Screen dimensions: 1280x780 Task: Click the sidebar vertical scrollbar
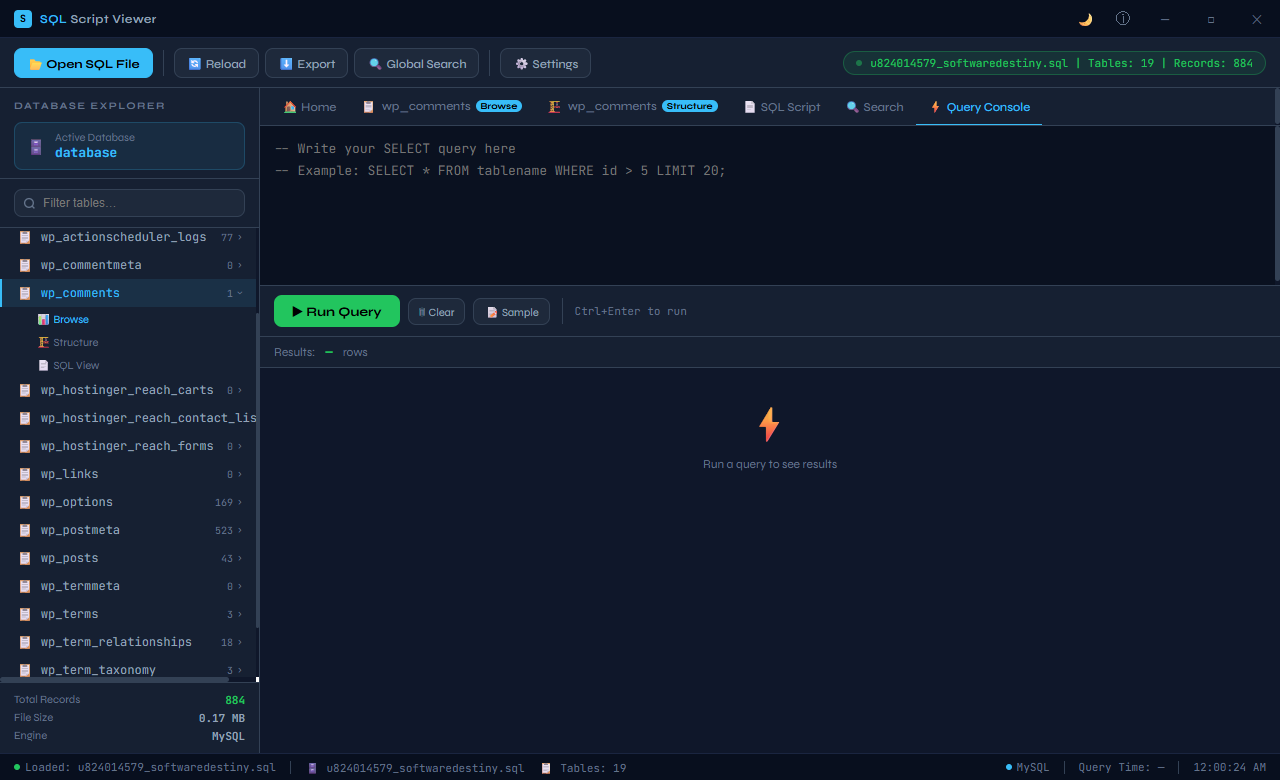click(257, 470)
